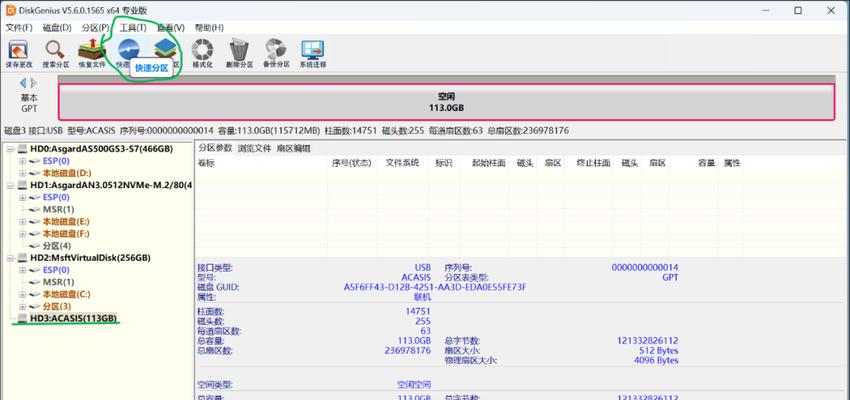Screen dimensions: 850x400
Task: Collapse the HD2:MsftVirtualDisk disk node
Action: (10, 258)
